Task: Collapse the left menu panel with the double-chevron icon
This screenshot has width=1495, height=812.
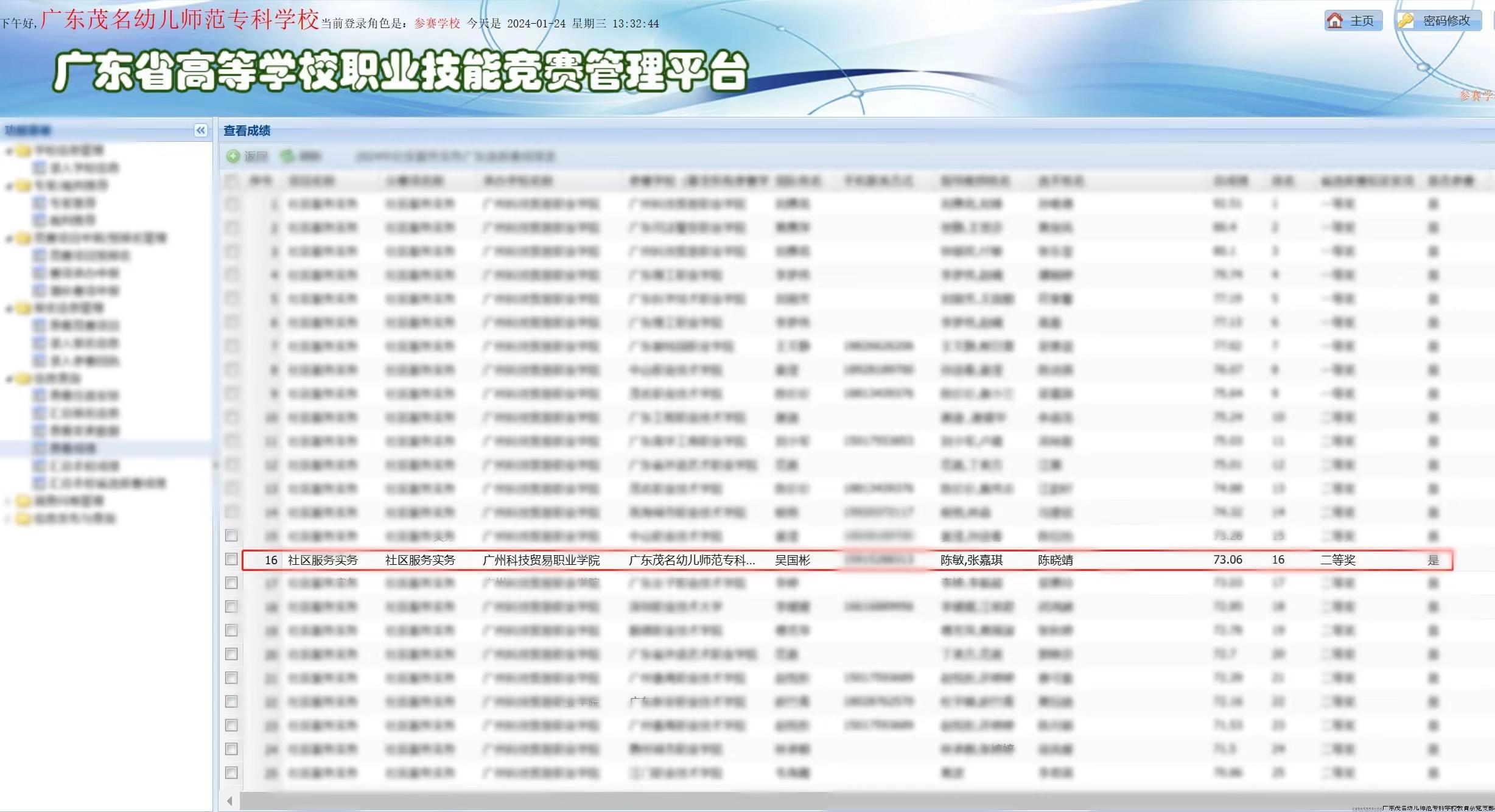Action: (x=200, y=130)
